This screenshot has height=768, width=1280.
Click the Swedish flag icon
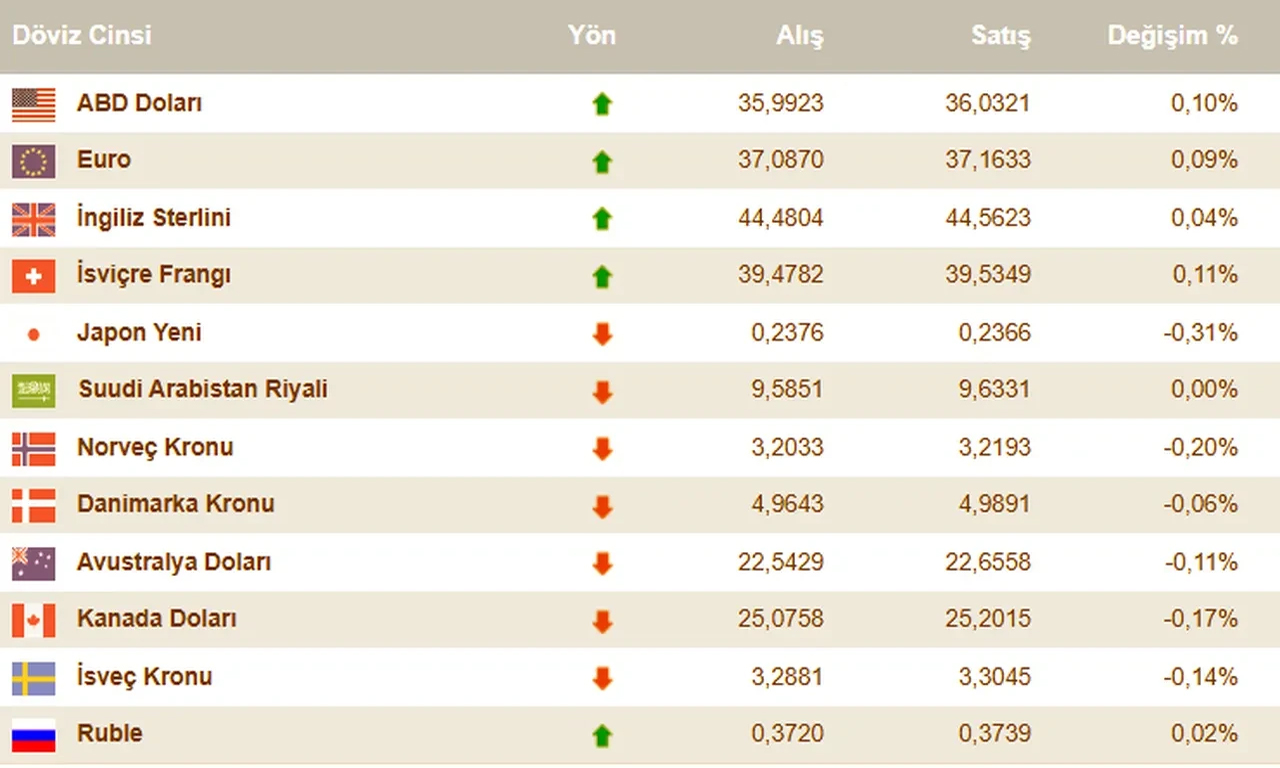click(x=33, y=678)
